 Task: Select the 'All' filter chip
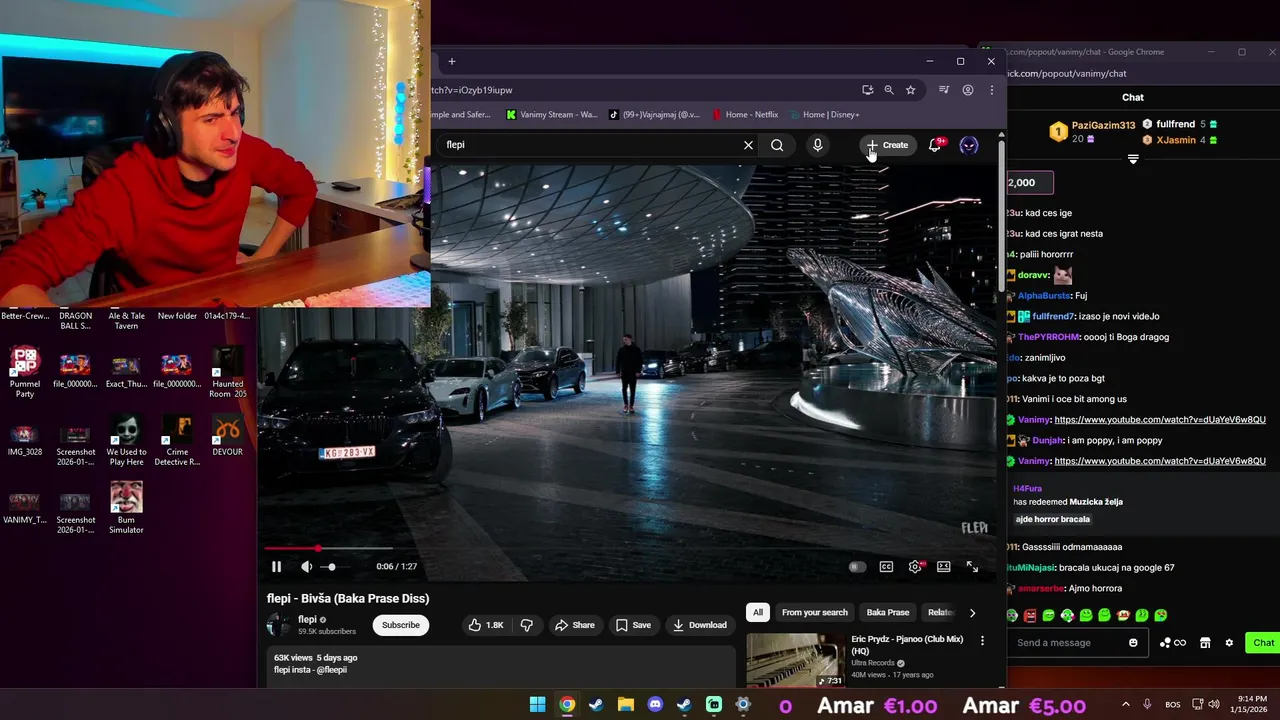coord(758,612)
